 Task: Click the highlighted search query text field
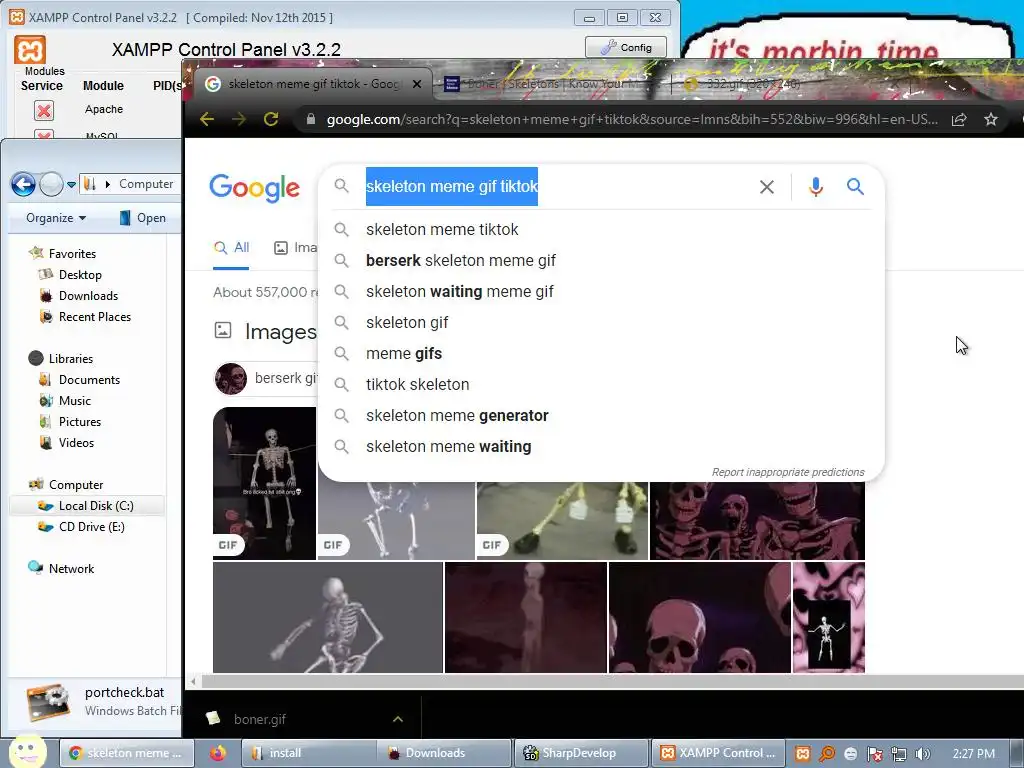point(451,186)
